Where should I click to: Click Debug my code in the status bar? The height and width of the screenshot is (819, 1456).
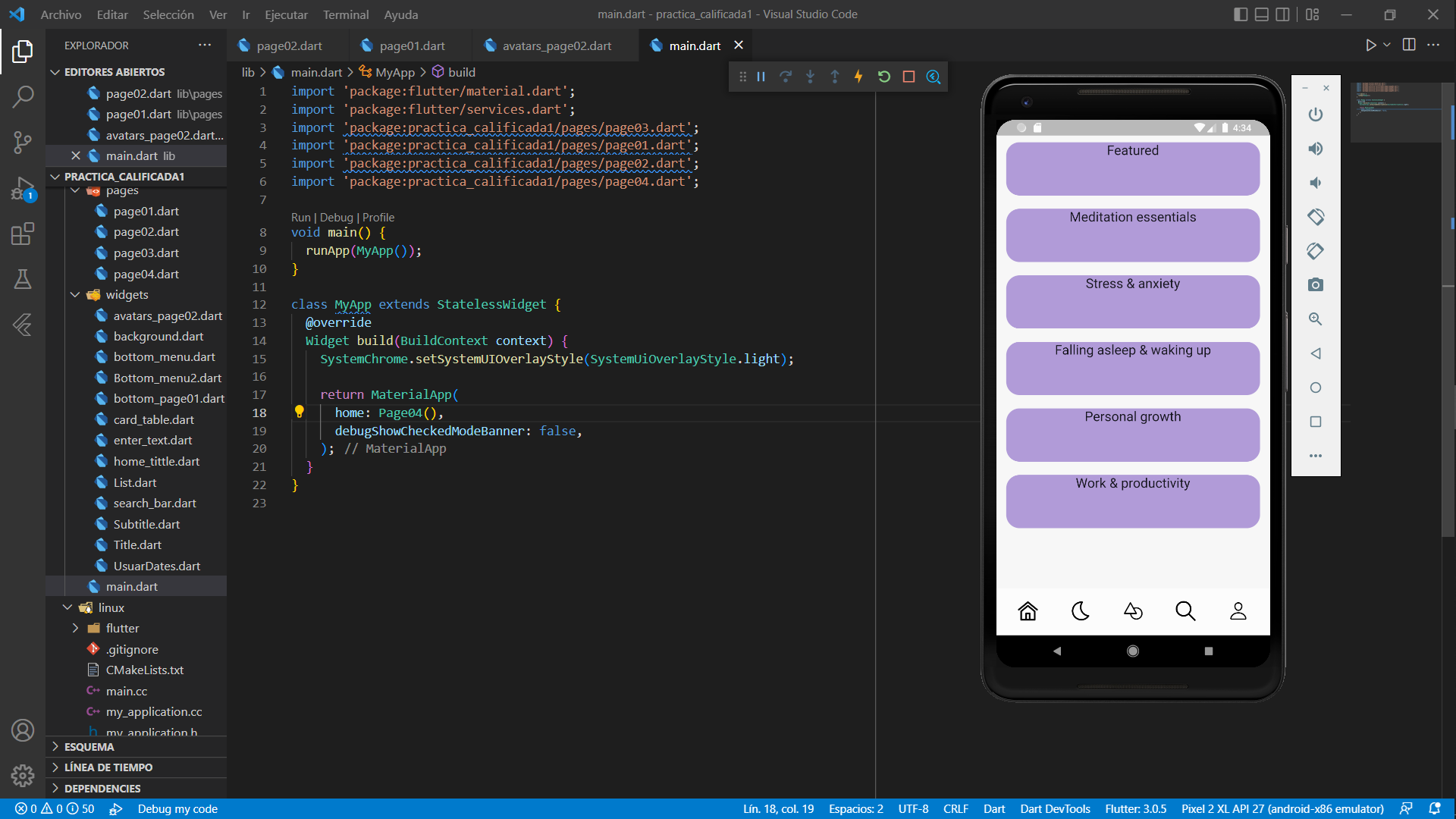tap(177, 808)
